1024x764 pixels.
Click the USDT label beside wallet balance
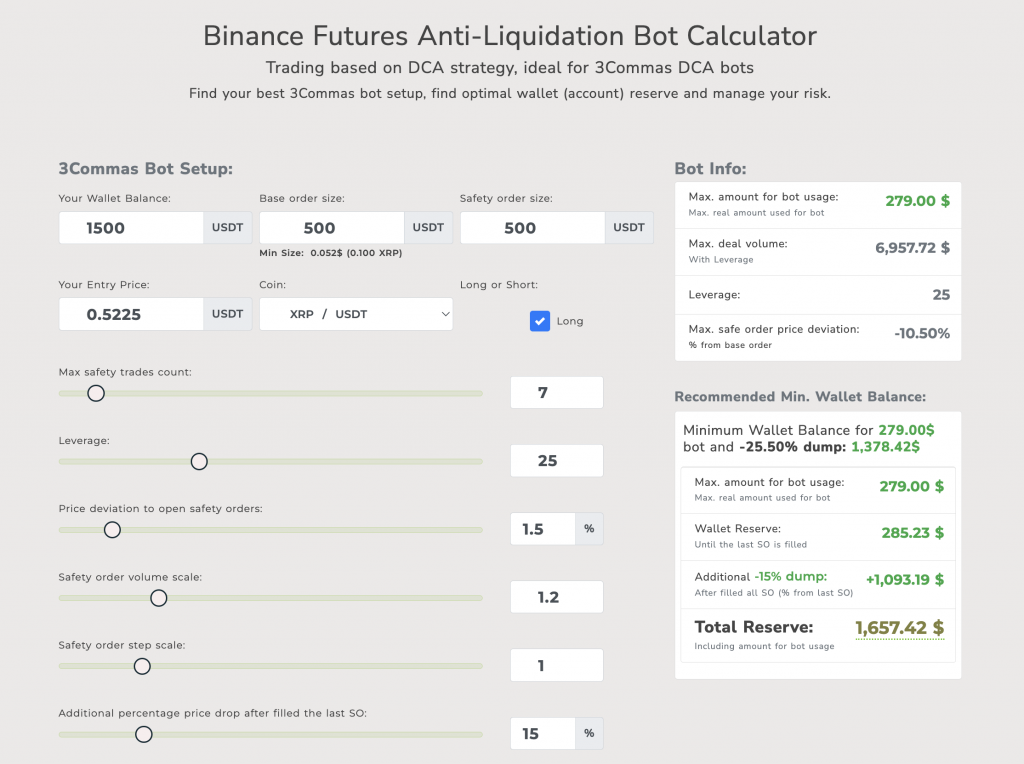[227, 228]
